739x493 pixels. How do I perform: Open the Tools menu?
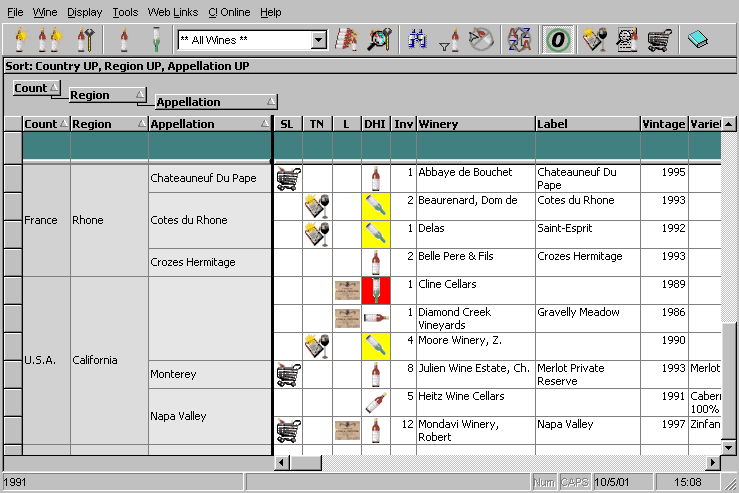coord(125,12)
